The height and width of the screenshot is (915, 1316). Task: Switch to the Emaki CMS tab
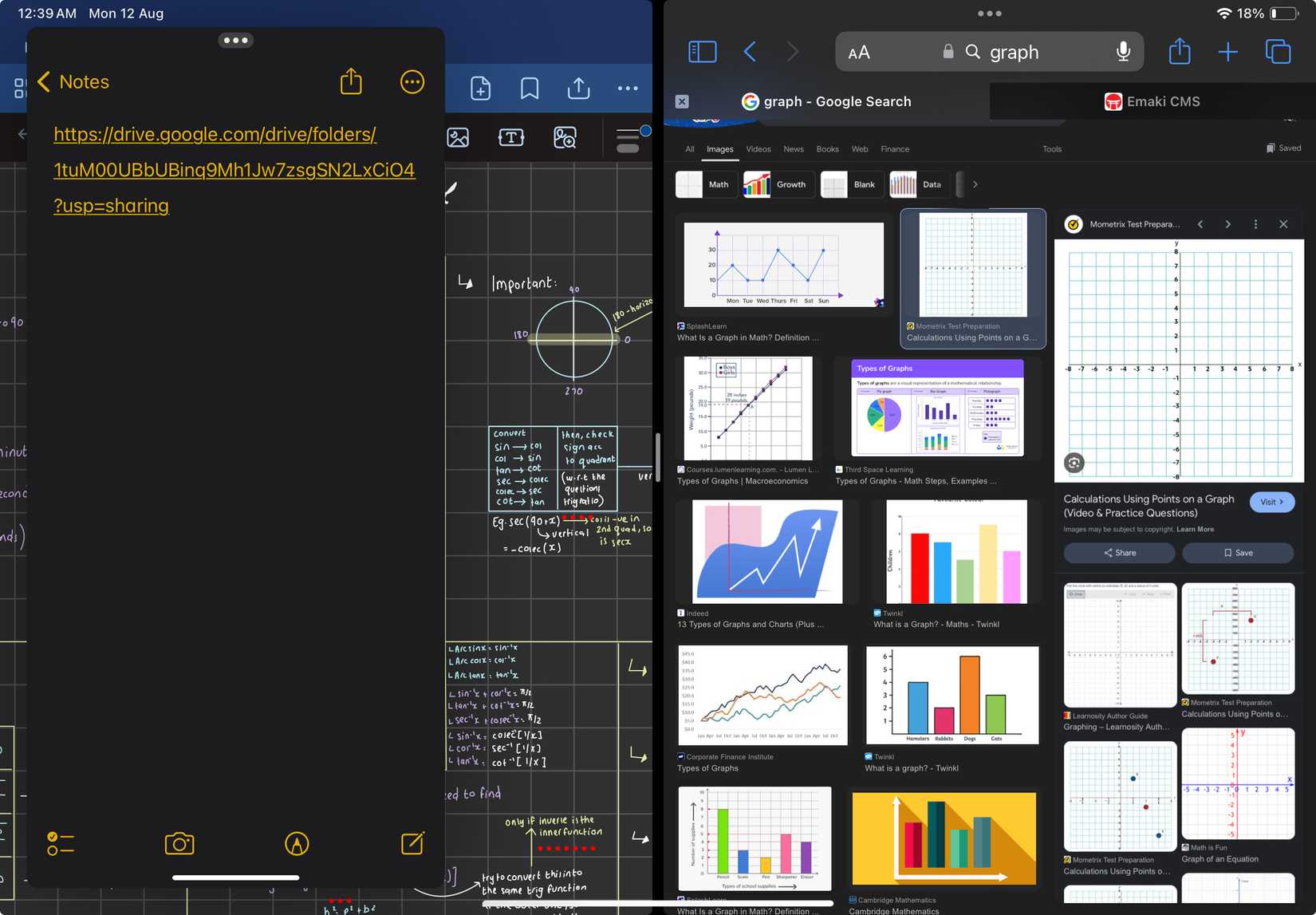(1152, 101)
